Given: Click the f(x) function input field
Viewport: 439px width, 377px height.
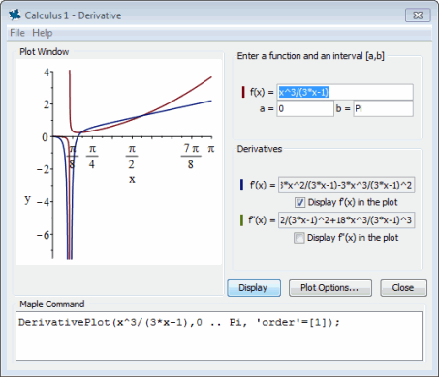Looking at the screenshot, I should pos(345,92).
